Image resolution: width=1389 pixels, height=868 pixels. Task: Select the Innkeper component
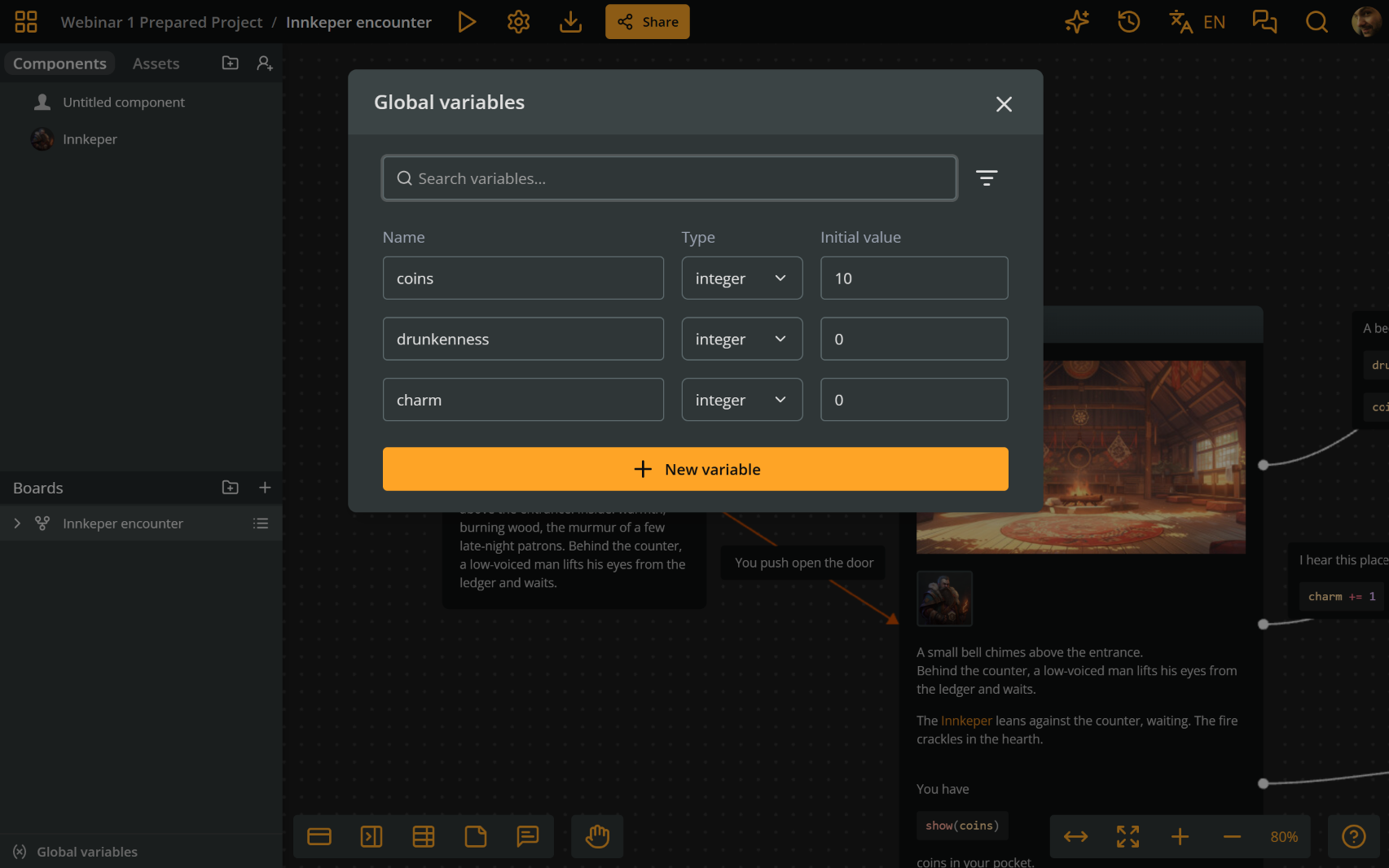[142, 139]
